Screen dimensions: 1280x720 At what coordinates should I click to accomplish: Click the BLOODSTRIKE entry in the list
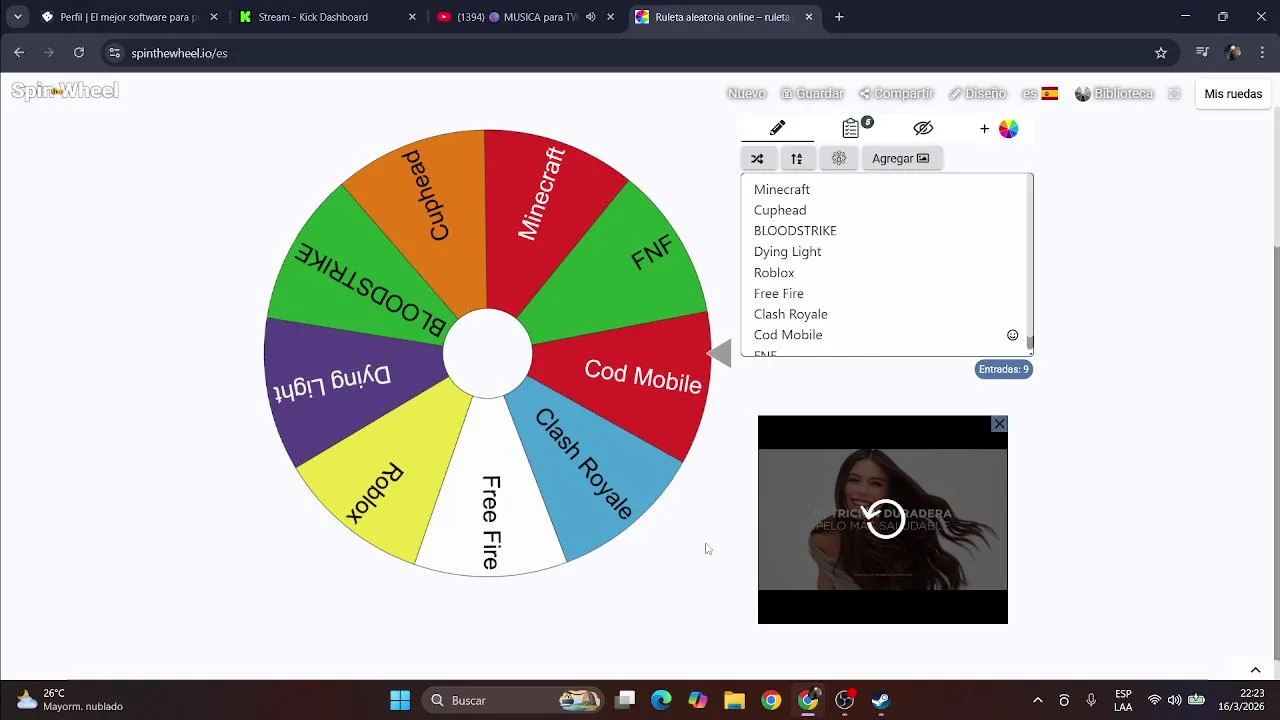795,230
